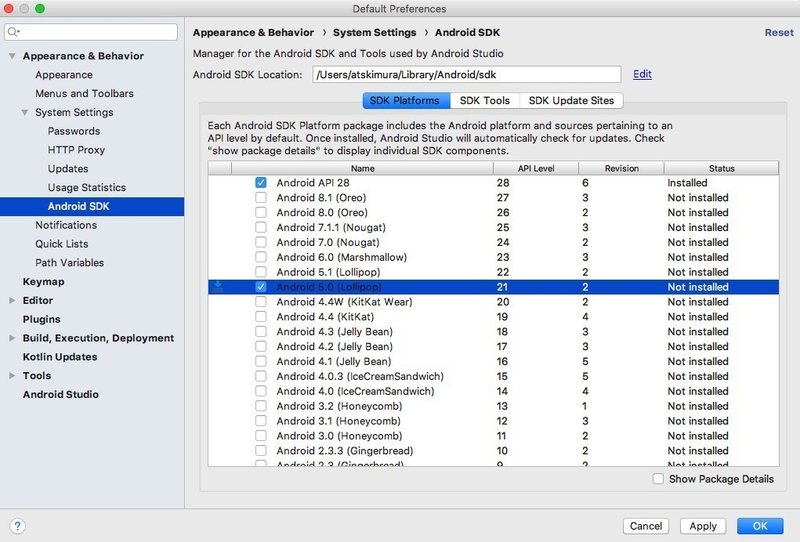Check the Android 7.0 (Nougat) checkbox
The width and height of the screenshot is (800, 542).
click(x=261, y=242)
